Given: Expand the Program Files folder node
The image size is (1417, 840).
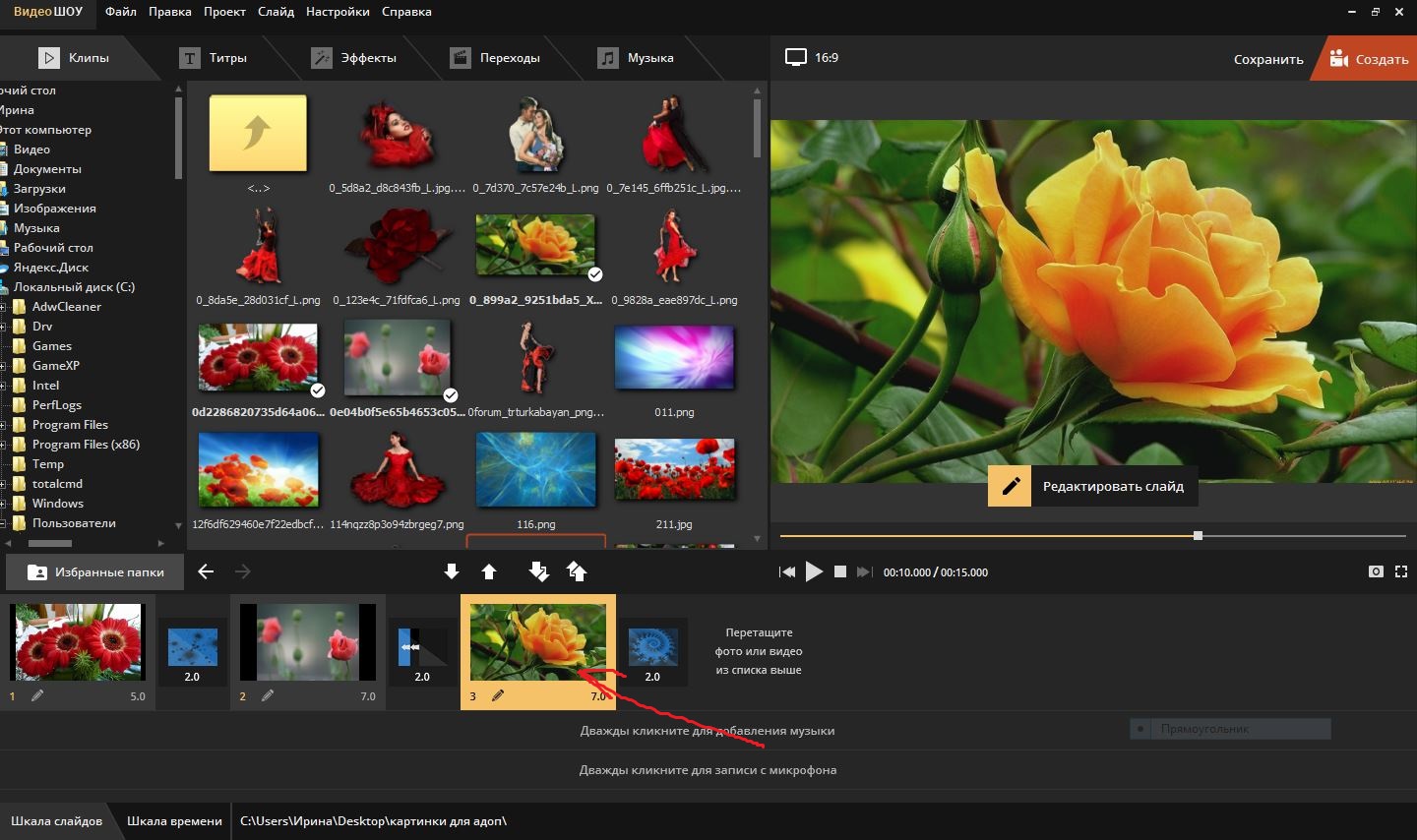Looking at the screenshot, I should tap(4, 425).
